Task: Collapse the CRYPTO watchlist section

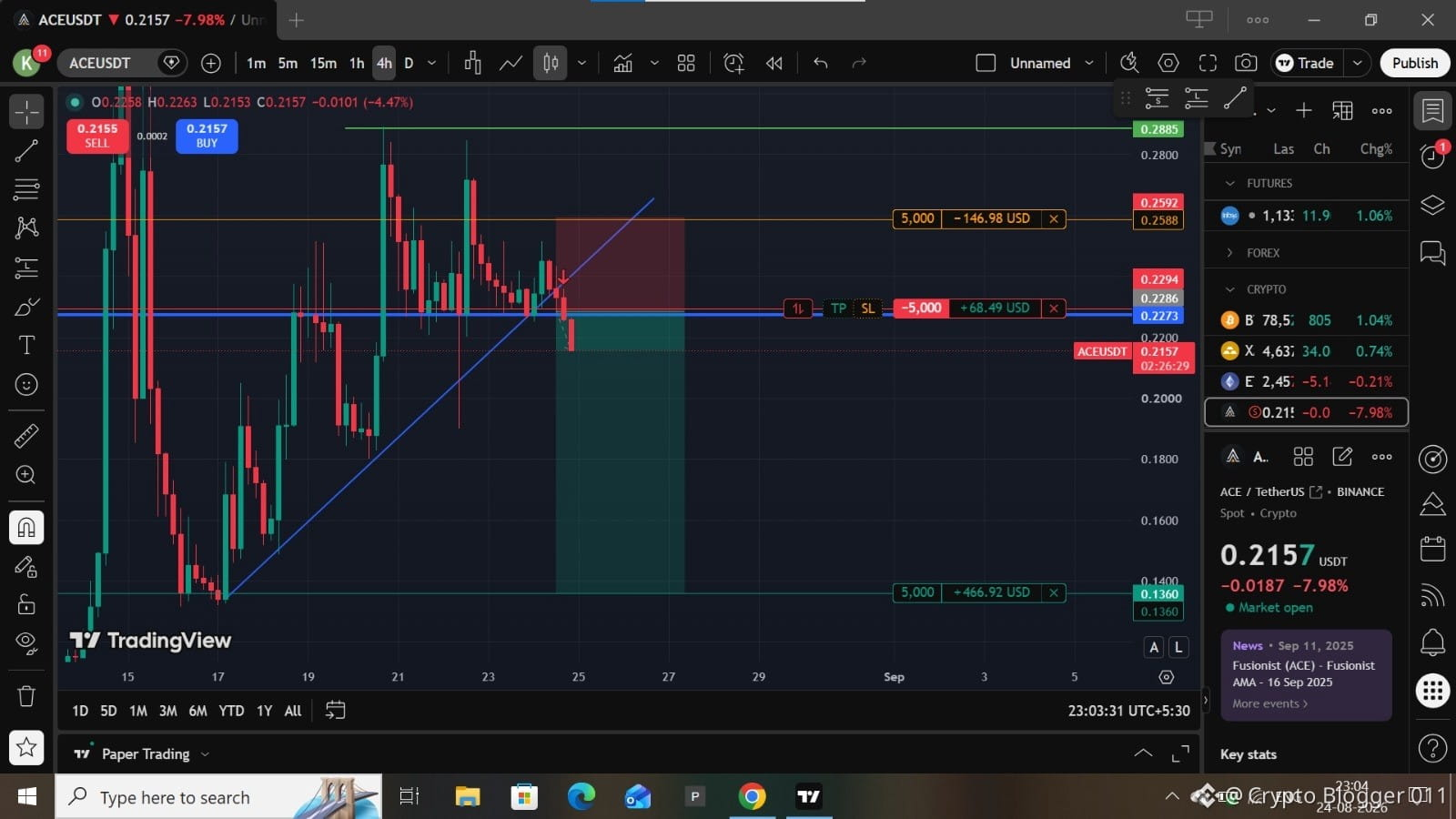Action: [1230, 289]
